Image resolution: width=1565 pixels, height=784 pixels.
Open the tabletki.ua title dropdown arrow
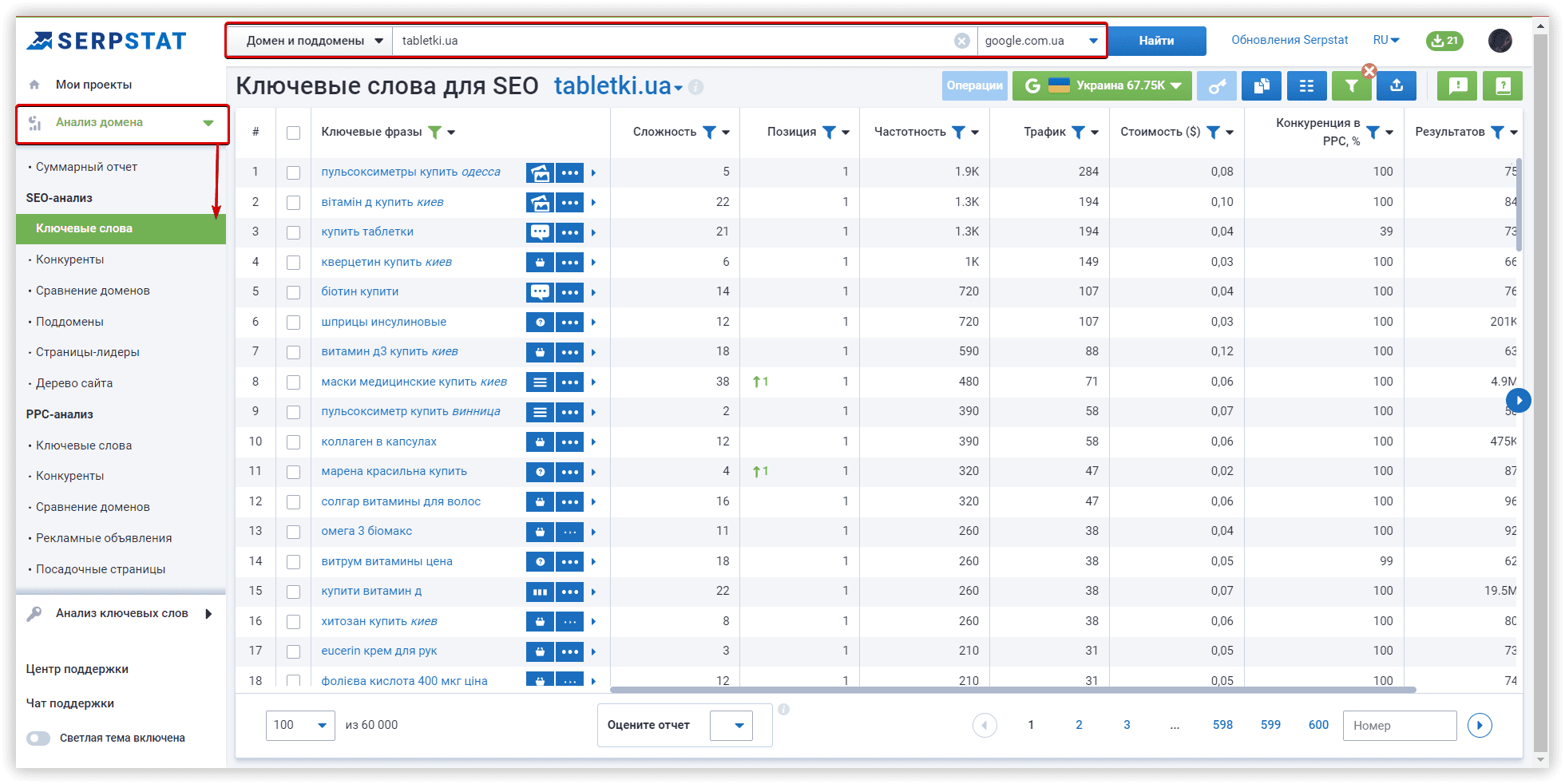coord(678,89)
